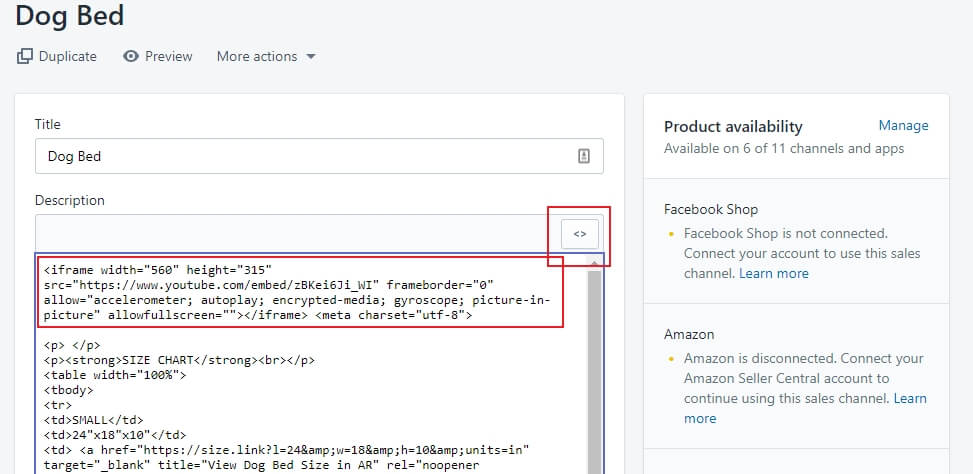
Task: Click the Product availability heading
Action: 733,127
